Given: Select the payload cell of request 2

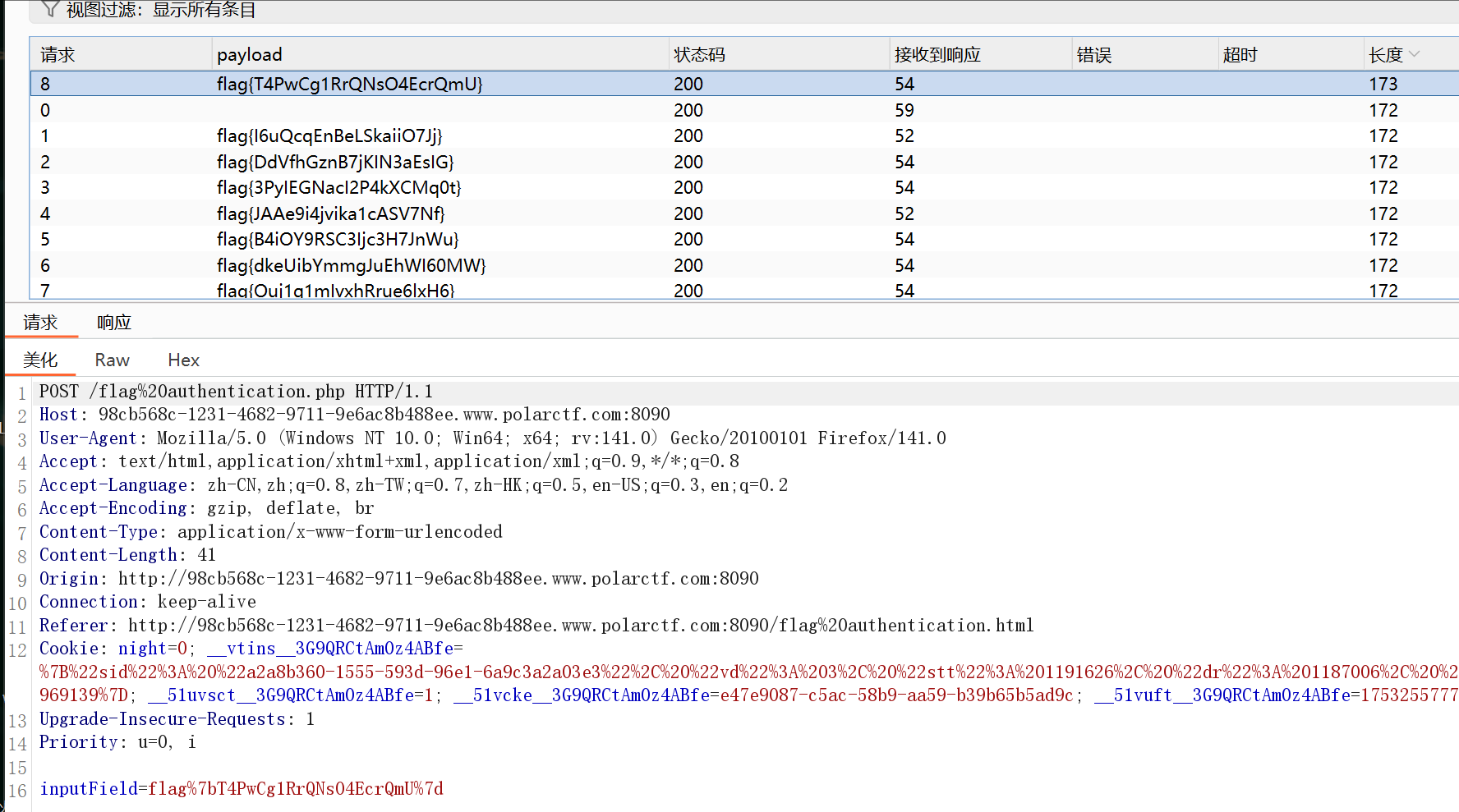Looking at the screenshot, I should [x=335, y=162].
